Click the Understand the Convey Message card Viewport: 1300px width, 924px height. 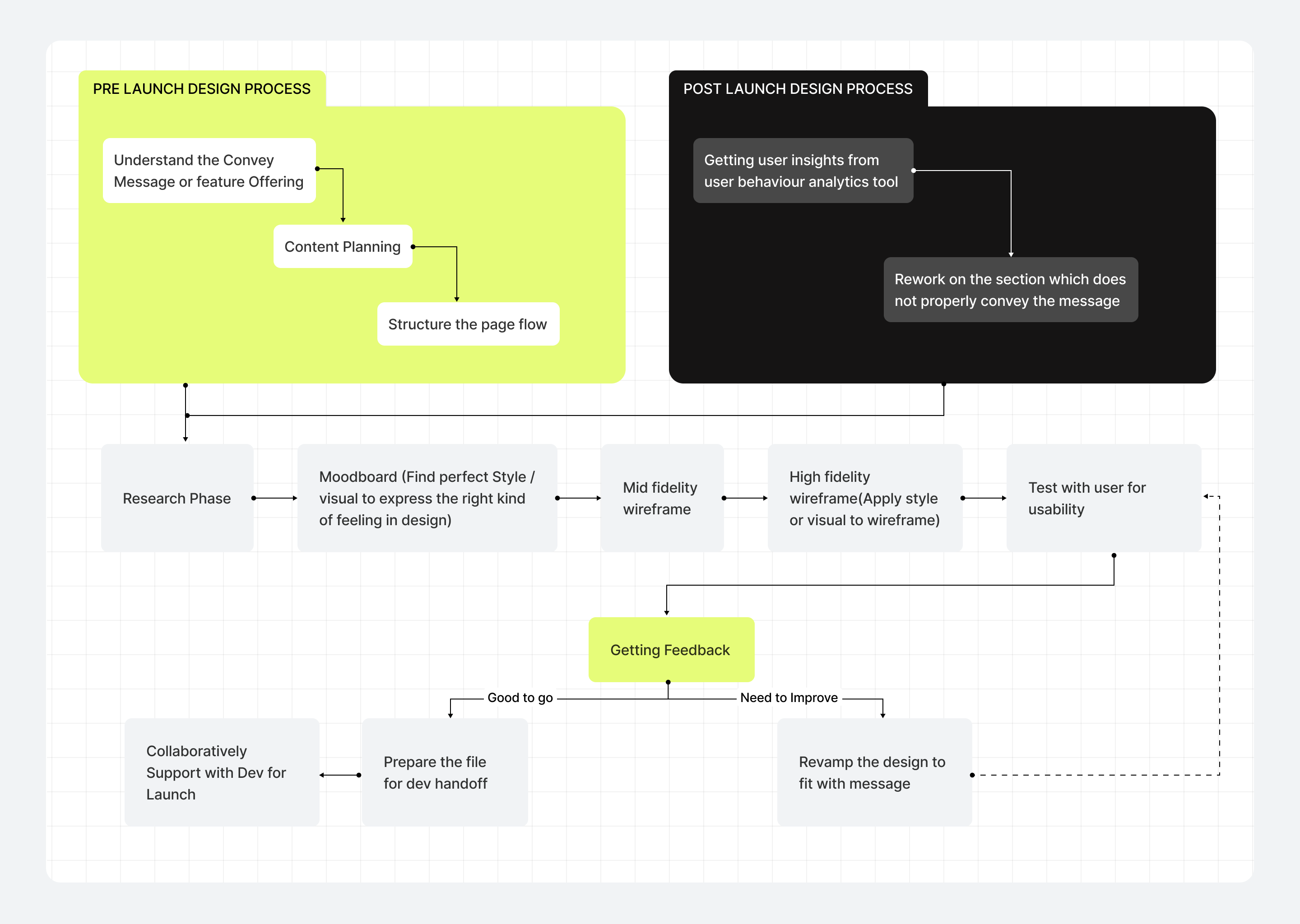tap(209, 171)
